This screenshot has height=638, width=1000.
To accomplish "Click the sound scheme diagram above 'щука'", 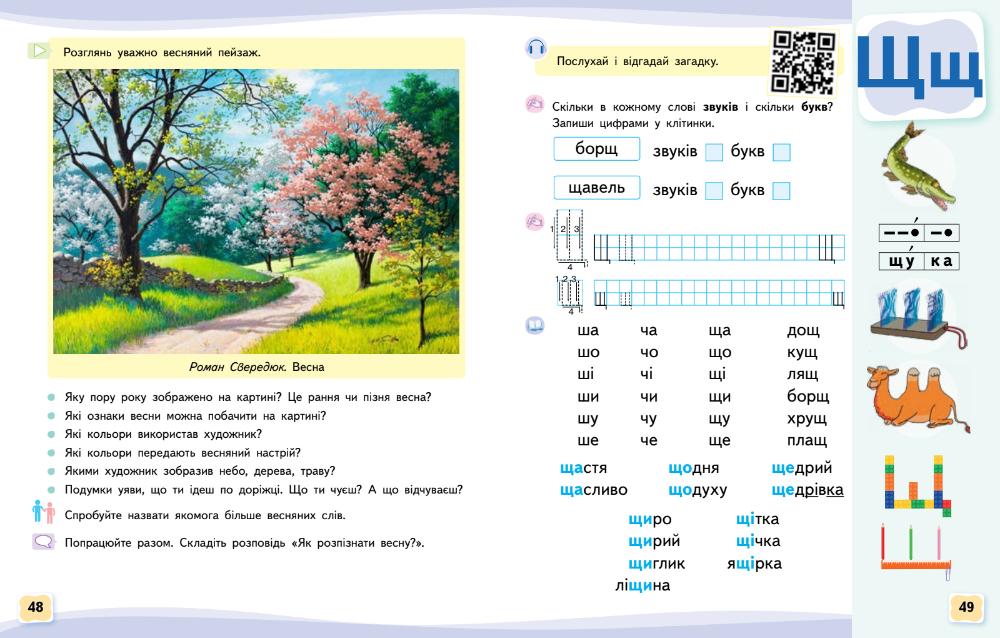I will pyautogui.click(x=918, y=232).
